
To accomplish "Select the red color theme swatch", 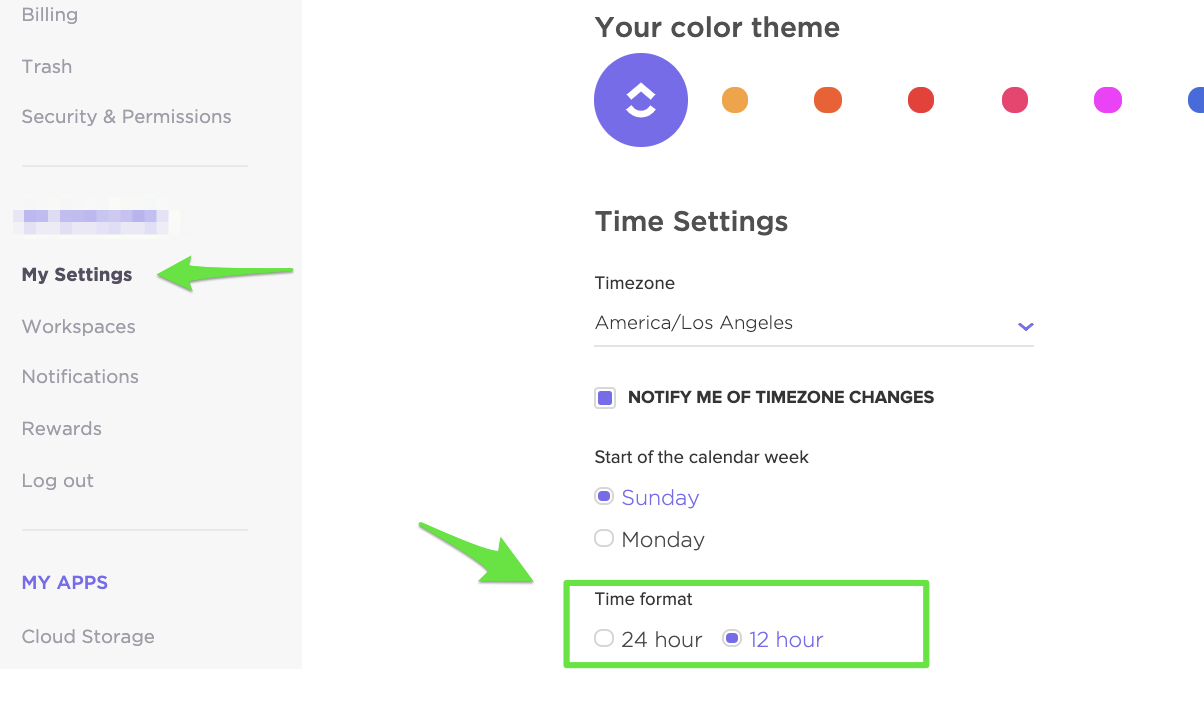I will pyautogui.click(x=921, y=100).
